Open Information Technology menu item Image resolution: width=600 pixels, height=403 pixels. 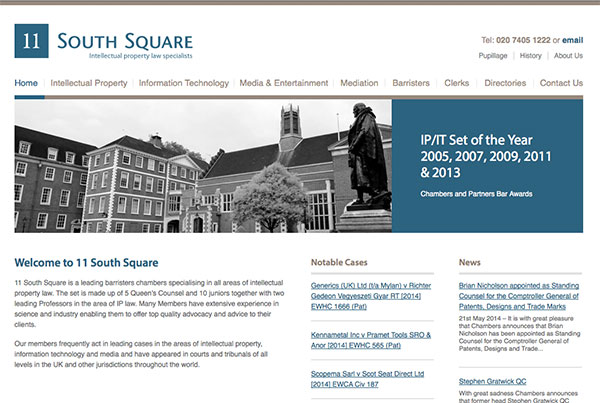[x=184, y=83]
